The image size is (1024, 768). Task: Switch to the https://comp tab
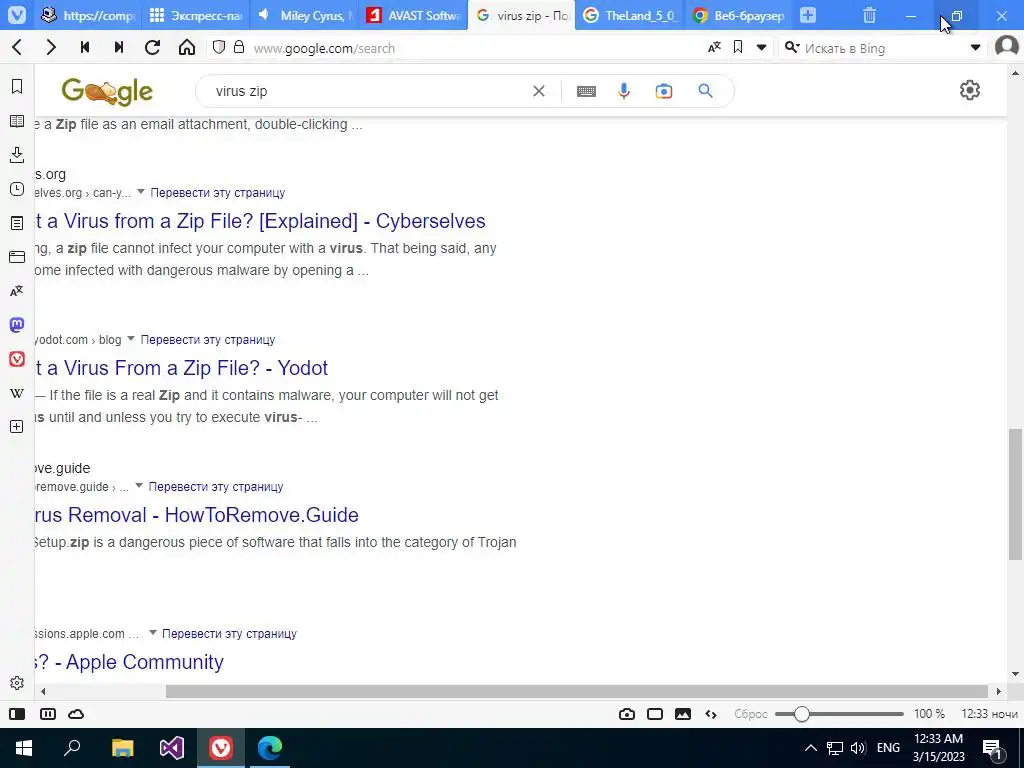coord(87,15)
